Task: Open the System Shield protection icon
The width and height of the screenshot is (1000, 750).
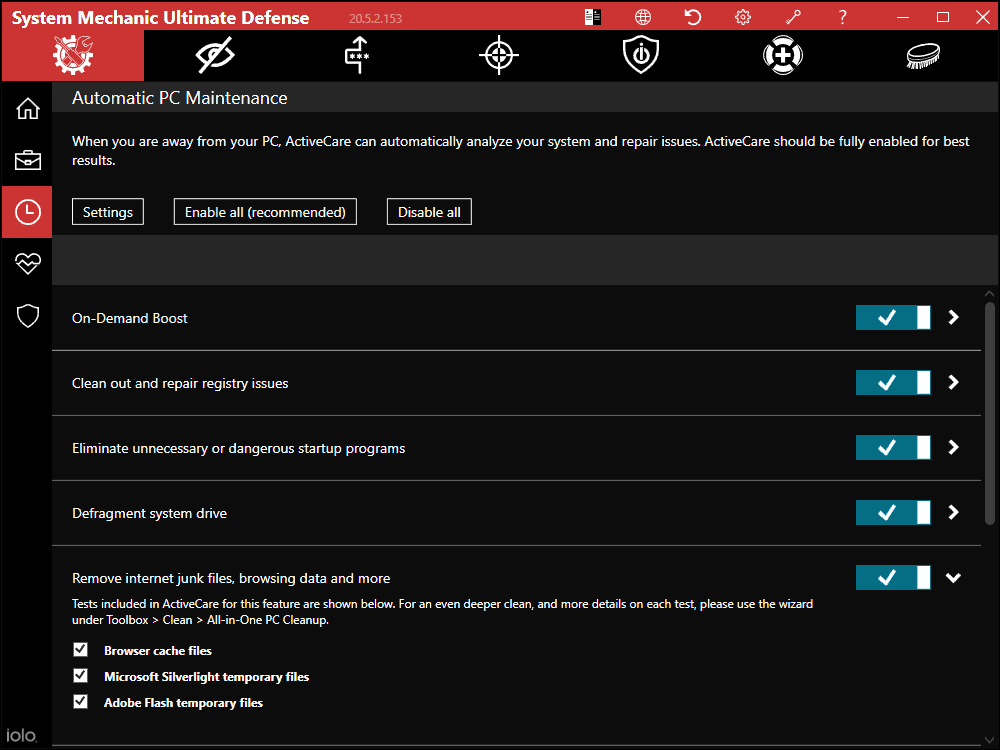Action: 640,55
